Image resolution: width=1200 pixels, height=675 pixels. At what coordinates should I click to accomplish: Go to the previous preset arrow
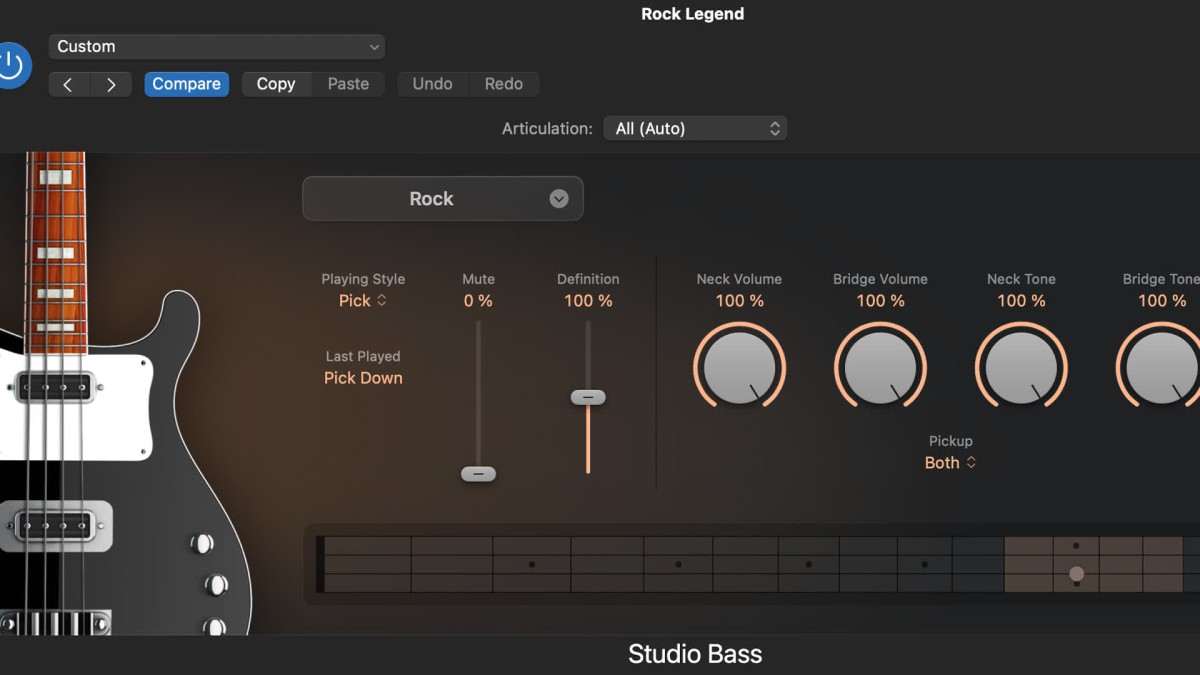(68, 85)
